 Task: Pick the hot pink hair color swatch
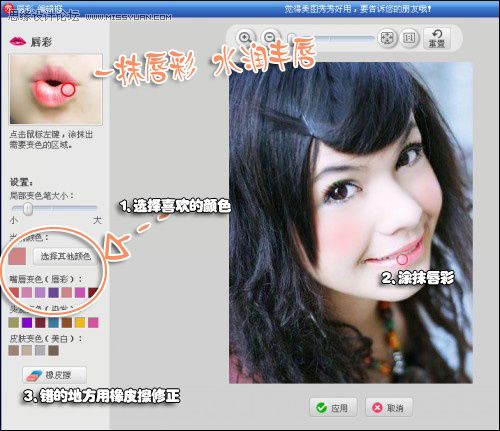tap(93, 322)
